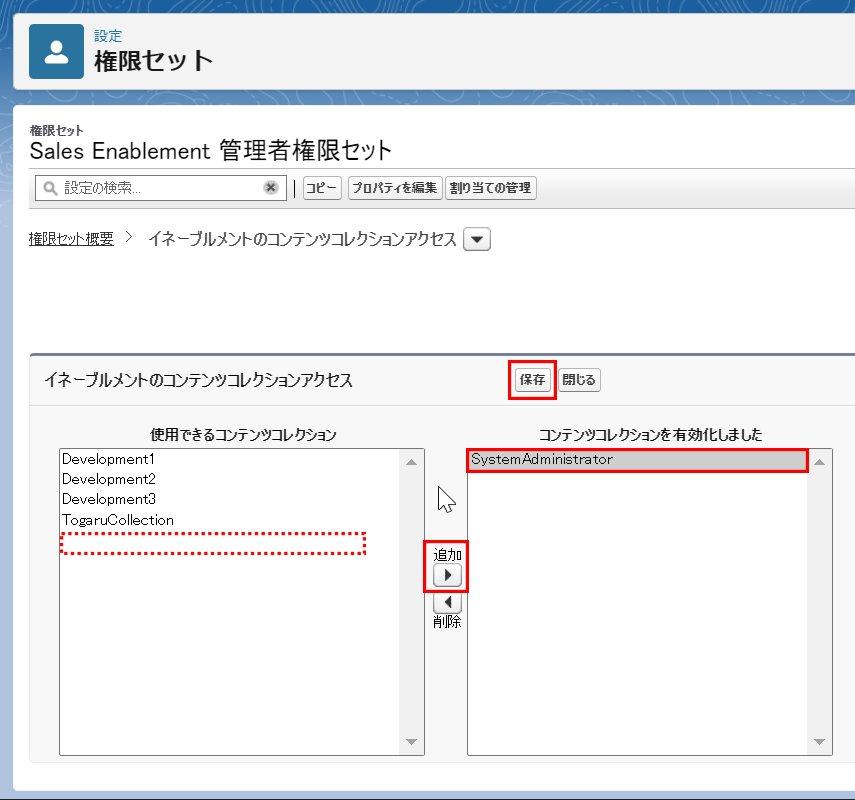The width and height of the screenshot is (855, 800).
Task: Click the プロパティを編集 button
Action: click(395, 188)
